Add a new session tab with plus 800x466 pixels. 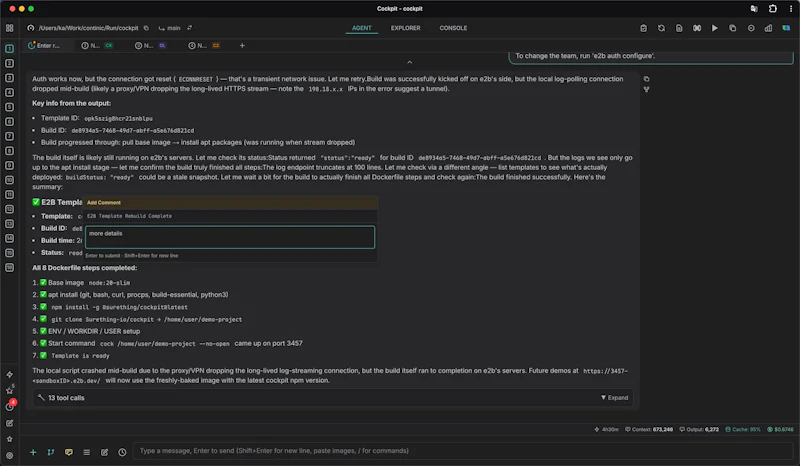(x=242, y=46)
